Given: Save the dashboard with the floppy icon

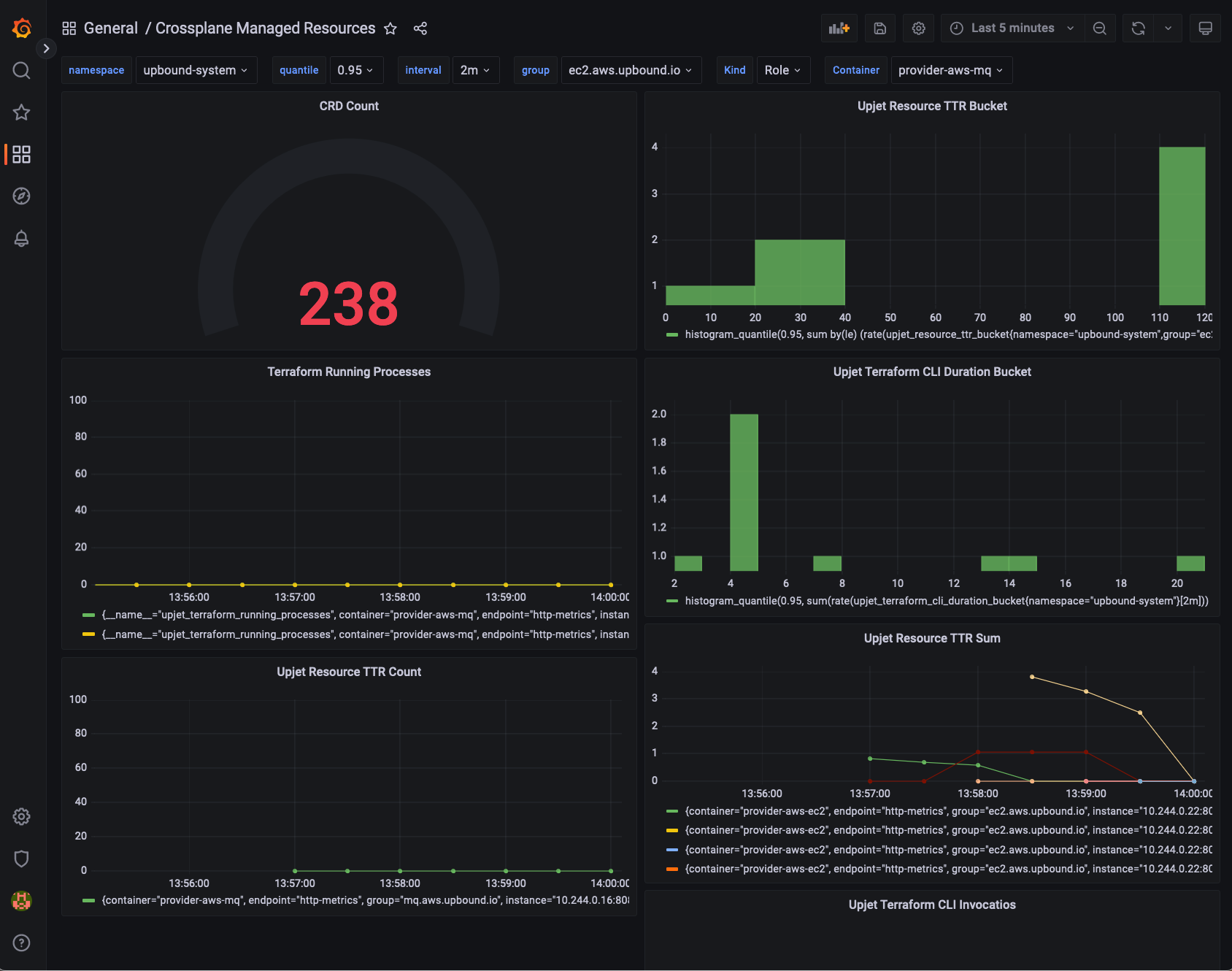Looking at the screenshot, I should click(880, 28).
